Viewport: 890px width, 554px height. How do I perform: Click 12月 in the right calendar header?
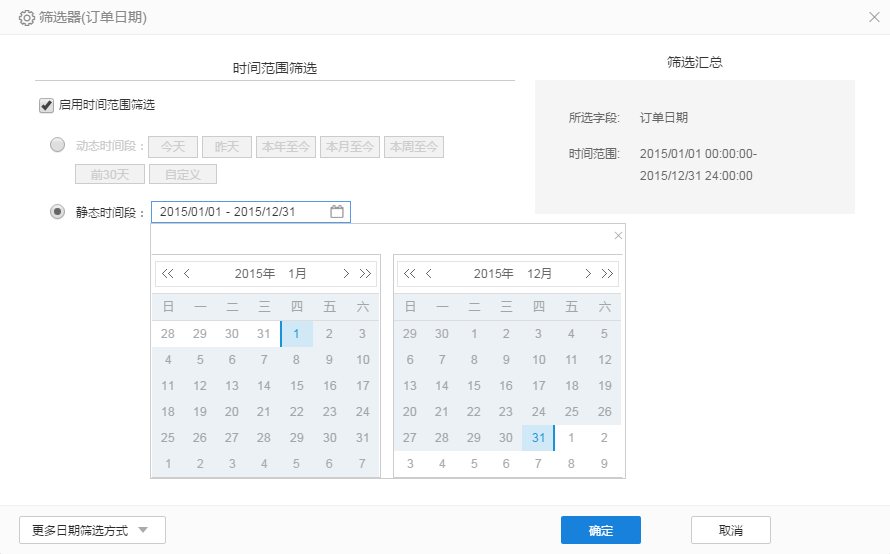tap(539, 274)
